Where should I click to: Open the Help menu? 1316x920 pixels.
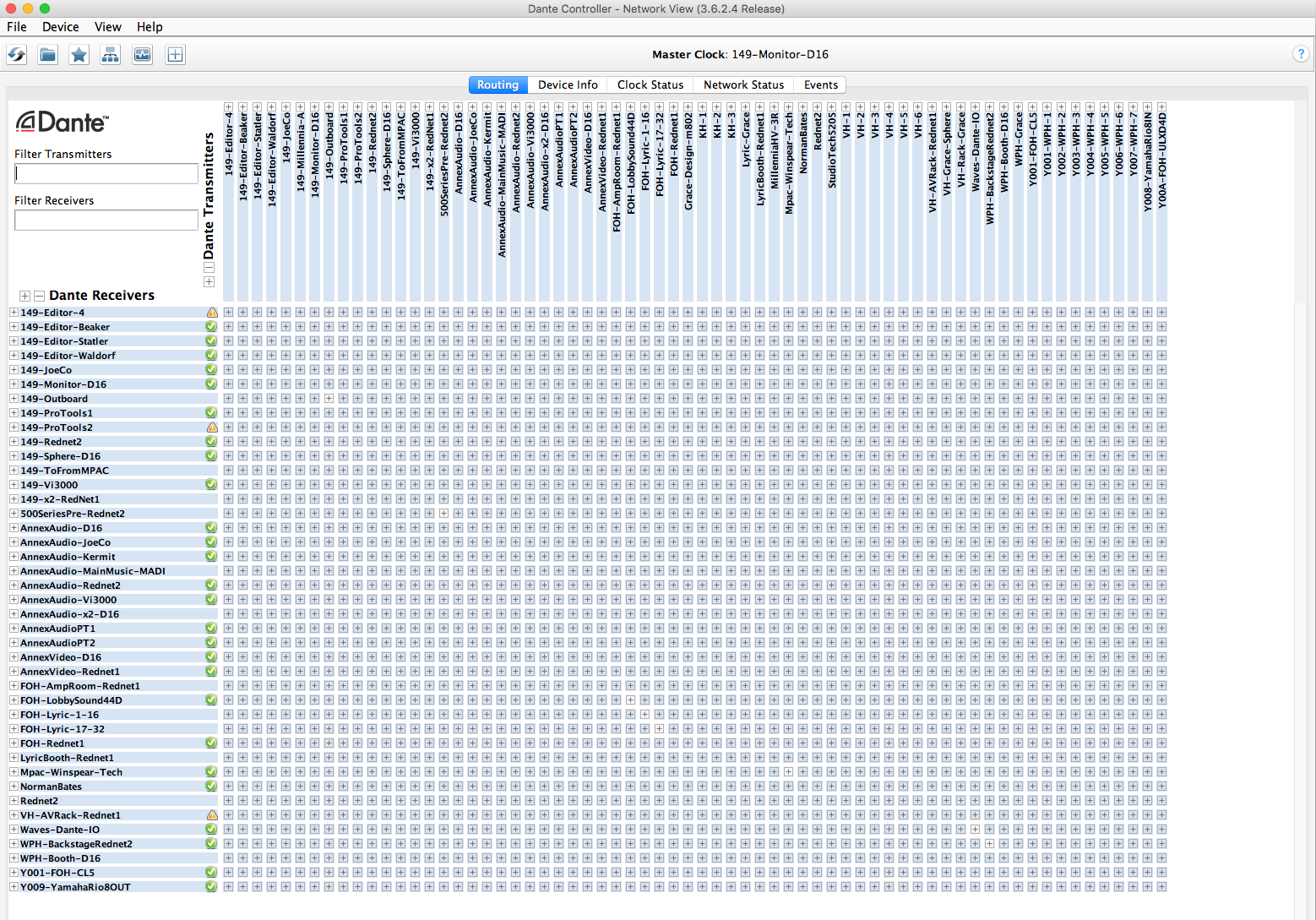click(150, 27)
